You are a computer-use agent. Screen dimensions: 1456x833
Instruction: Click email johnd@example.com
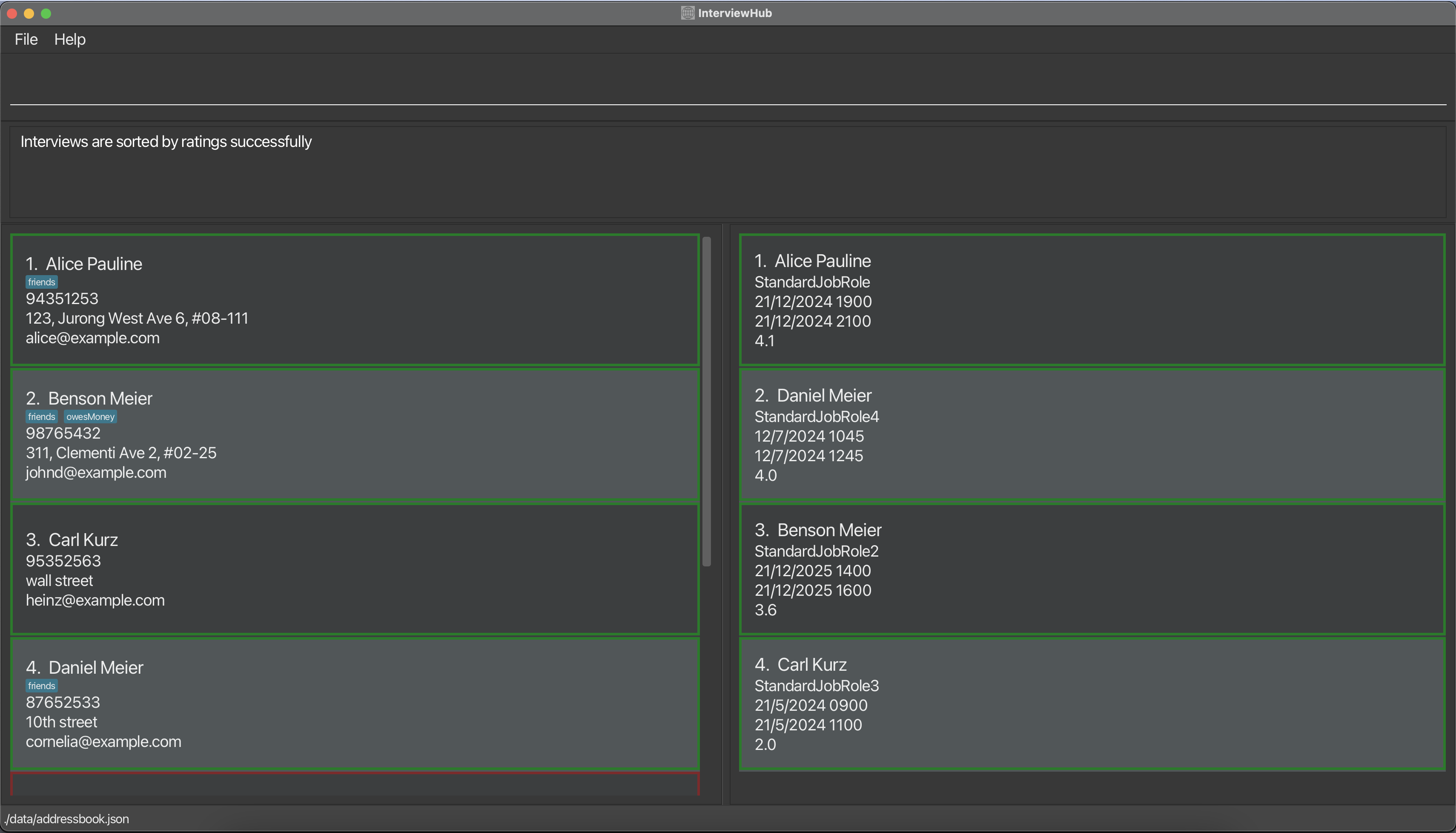coord(96,473)
